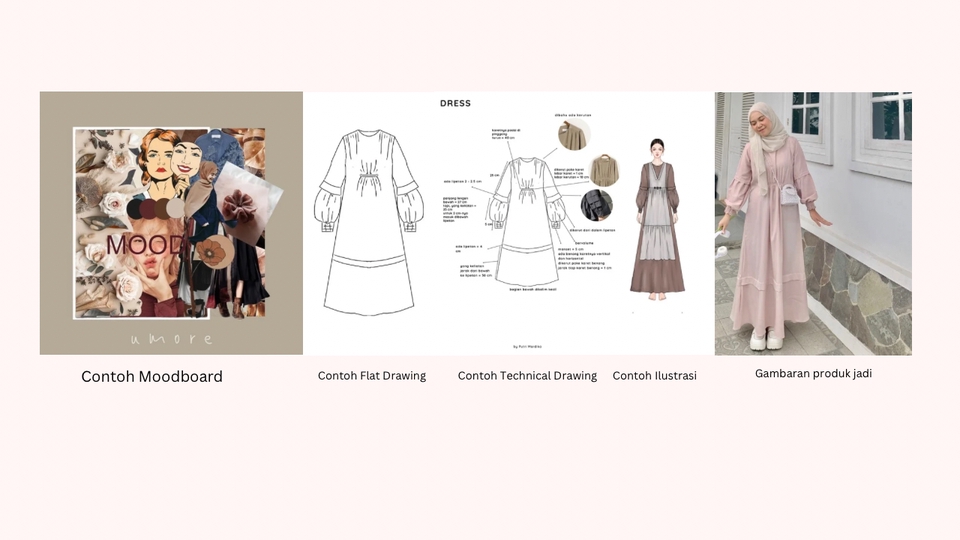Click the black fabric detail circle
Image resolution: width=960 pixels, height=540 pixels.
[x=597, y=205]
